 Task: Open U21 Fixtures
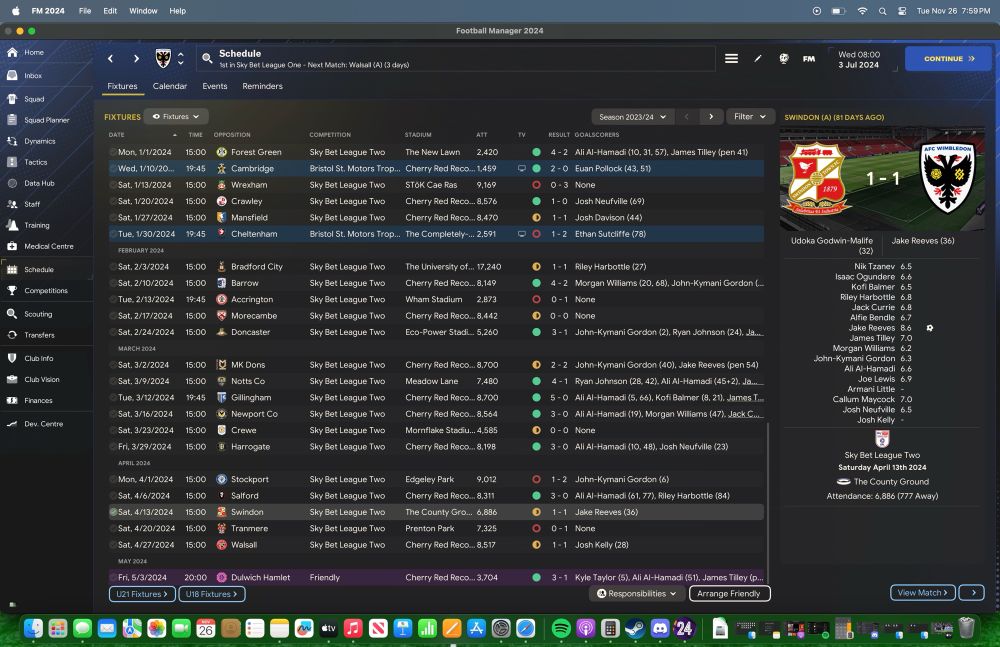click(142, 594)
